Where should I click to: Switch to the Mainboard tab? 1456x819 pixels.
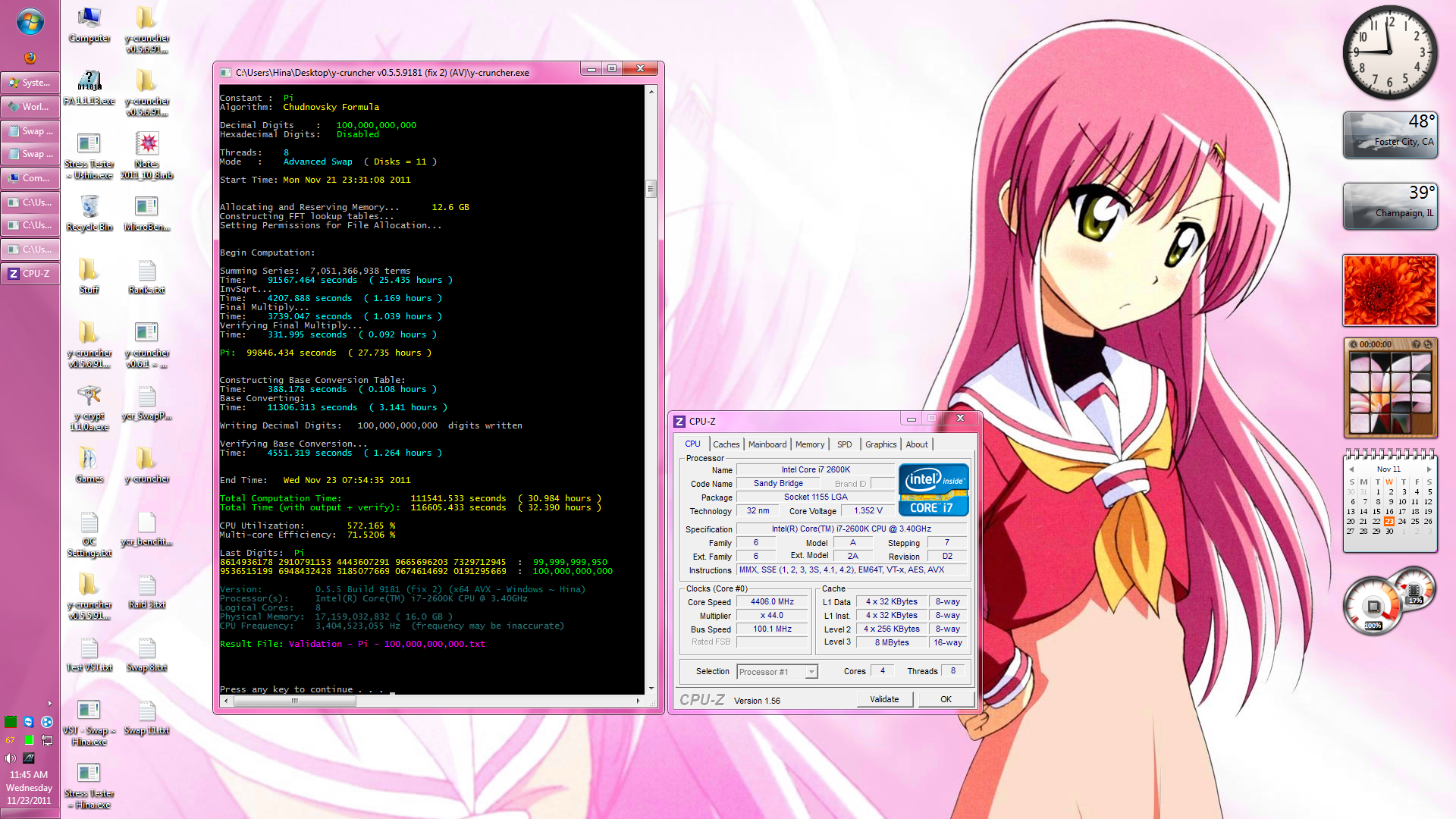coord(767,444)
